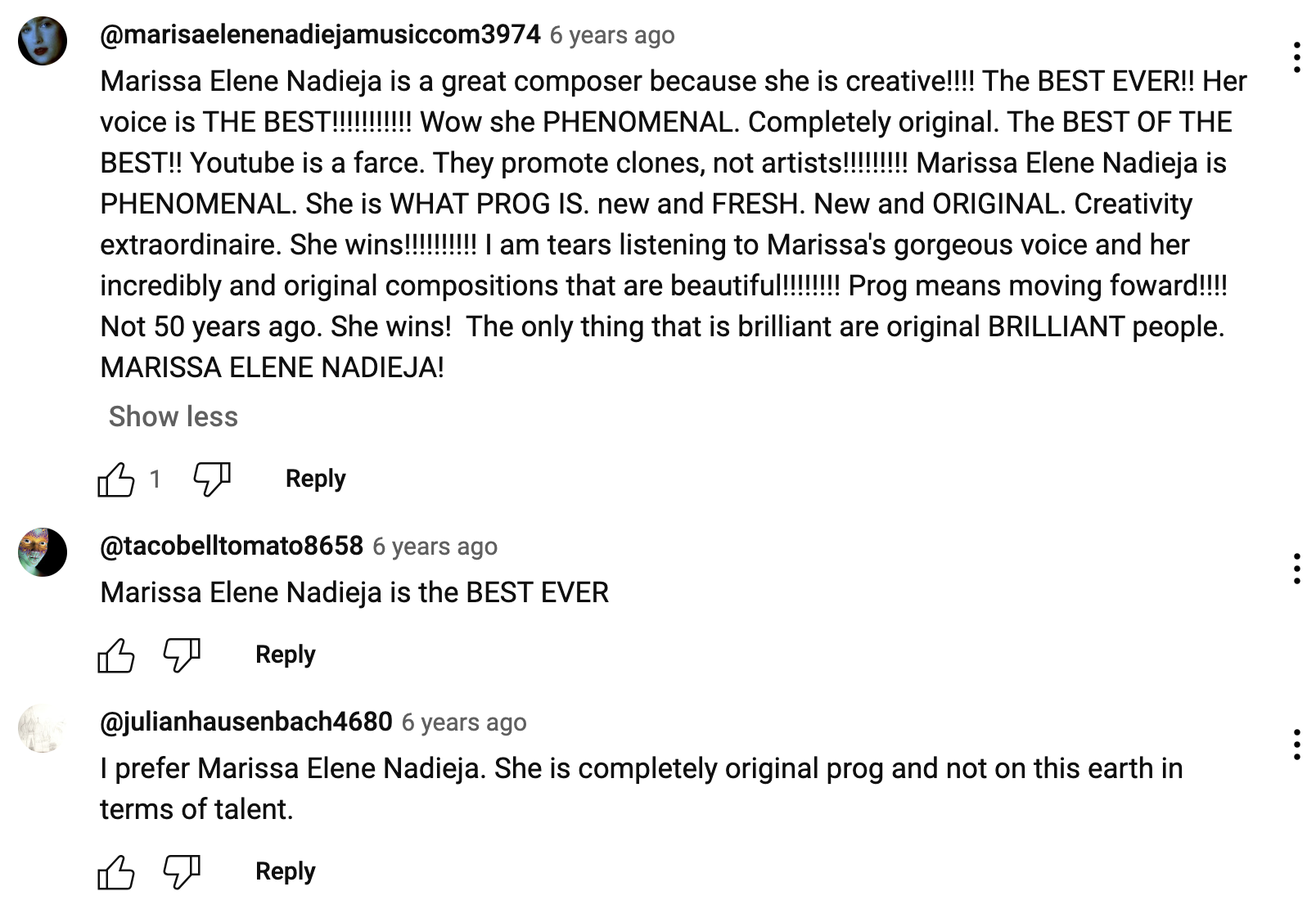The image size is (1316, 900).
Task: Dislike the @julianhausenbach4680 comment
Action: click(x=182, y=872)
